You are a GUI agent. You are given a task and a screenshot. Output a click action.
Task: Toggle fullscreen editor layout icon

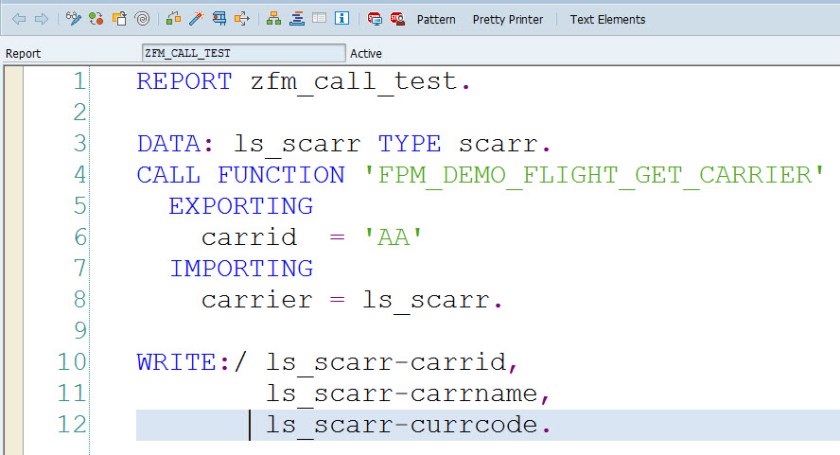(319, 19)
